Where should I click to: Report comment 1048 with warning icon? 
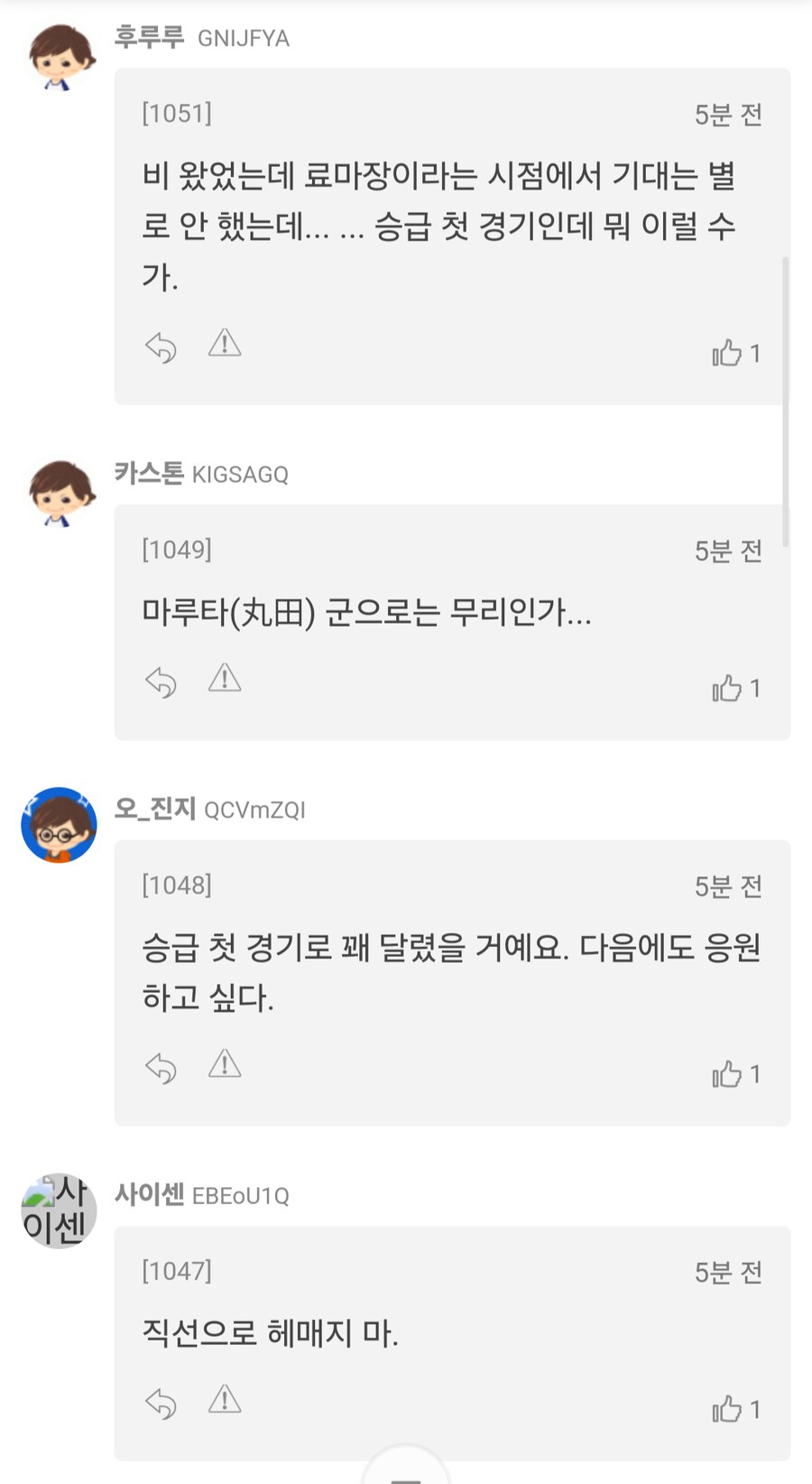tap(225, 1065)
